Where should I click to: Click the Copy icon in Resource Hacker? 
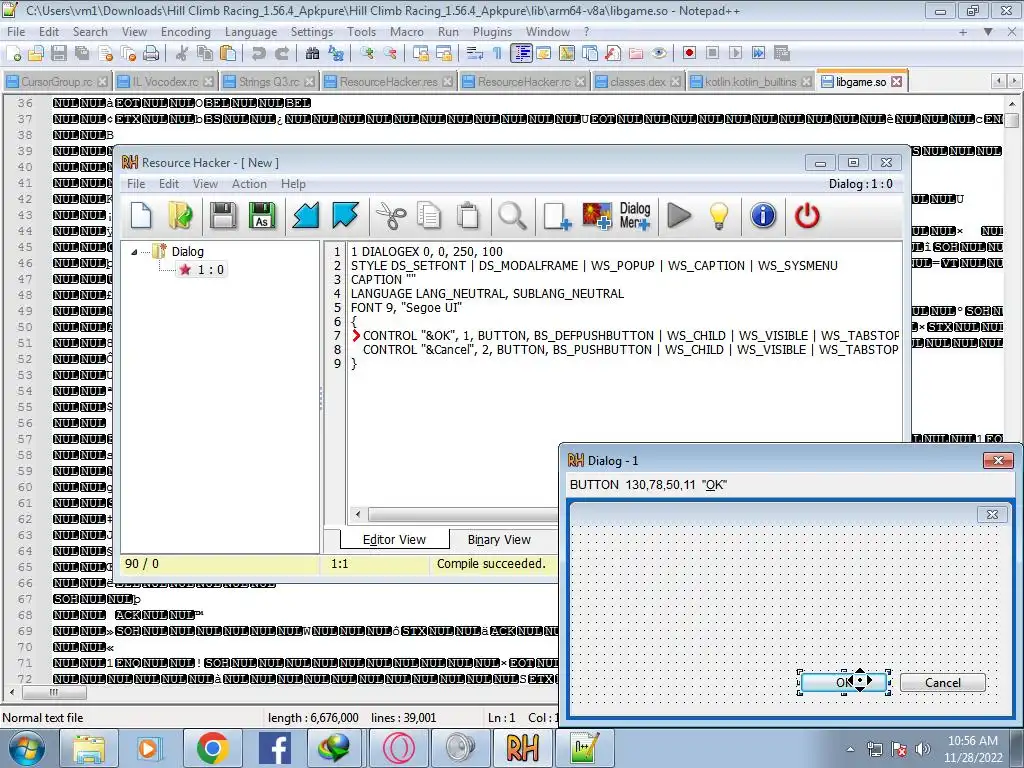point(429,216)
